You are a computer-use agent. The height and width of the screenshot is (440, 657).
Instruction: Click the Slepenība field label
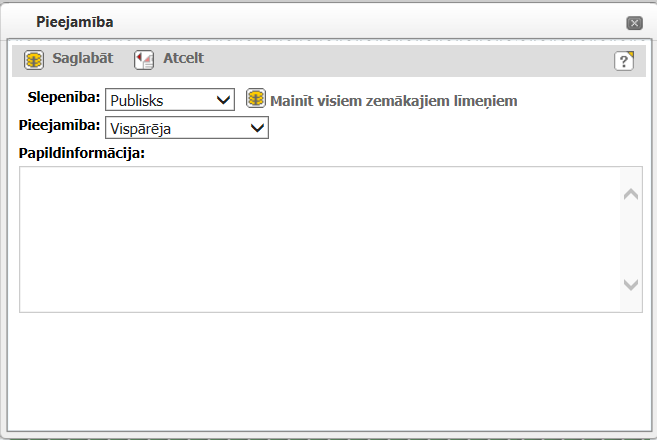[61, 98]
